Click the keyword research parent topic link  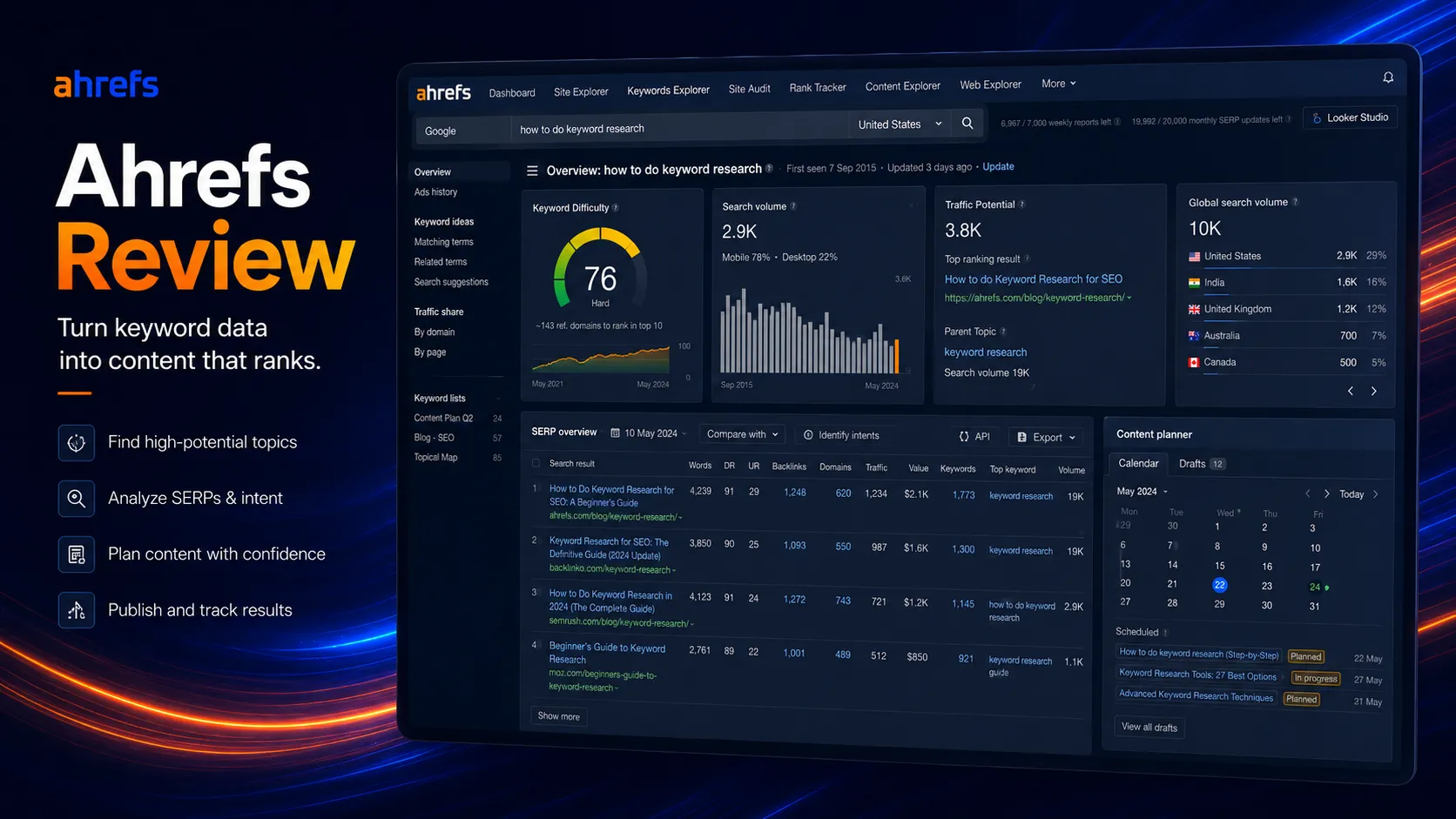(x=985, y=352)
